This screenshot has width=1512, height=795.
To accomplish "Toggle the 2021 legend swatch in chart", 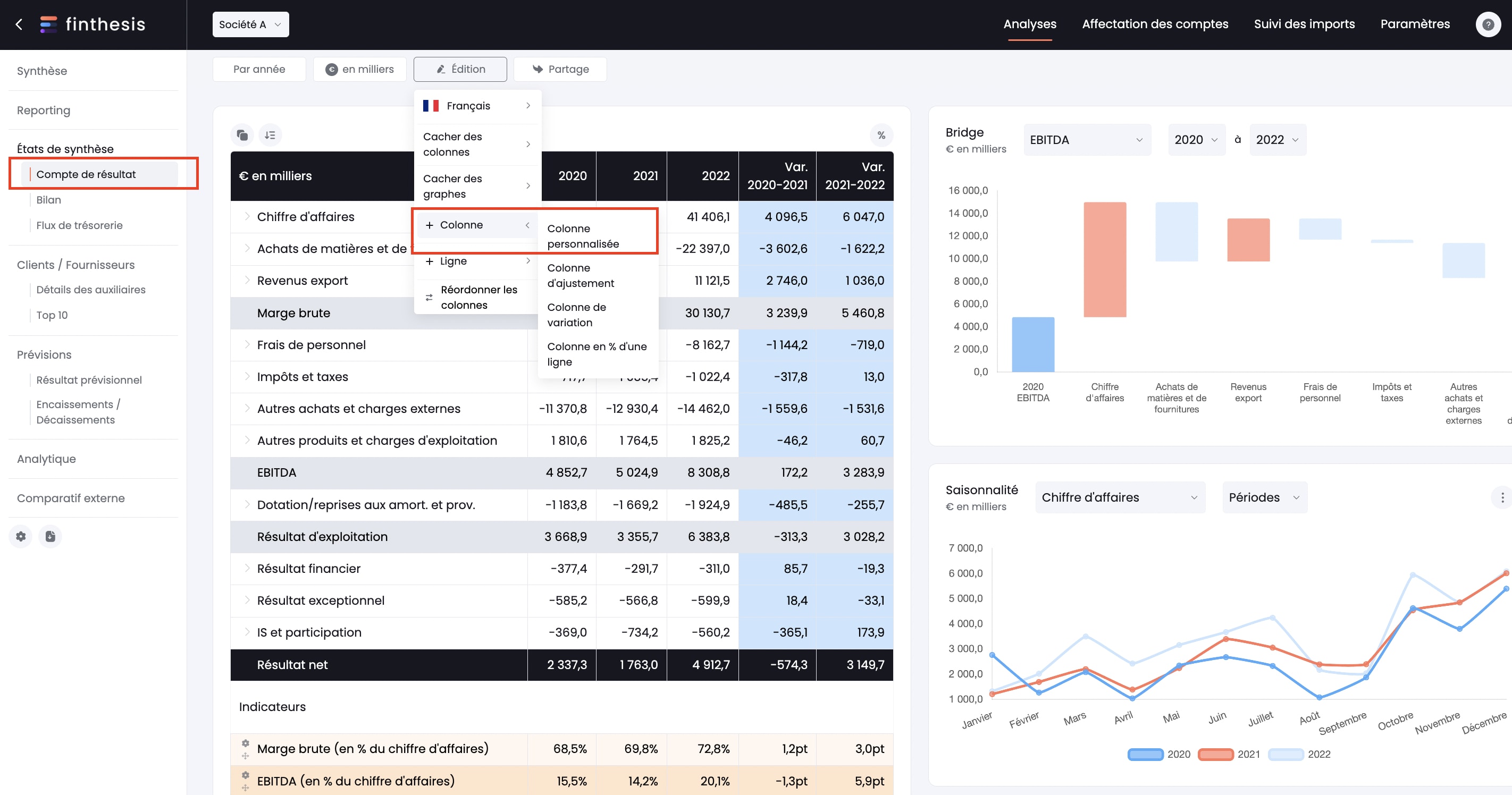I will tap(1215, 754).
